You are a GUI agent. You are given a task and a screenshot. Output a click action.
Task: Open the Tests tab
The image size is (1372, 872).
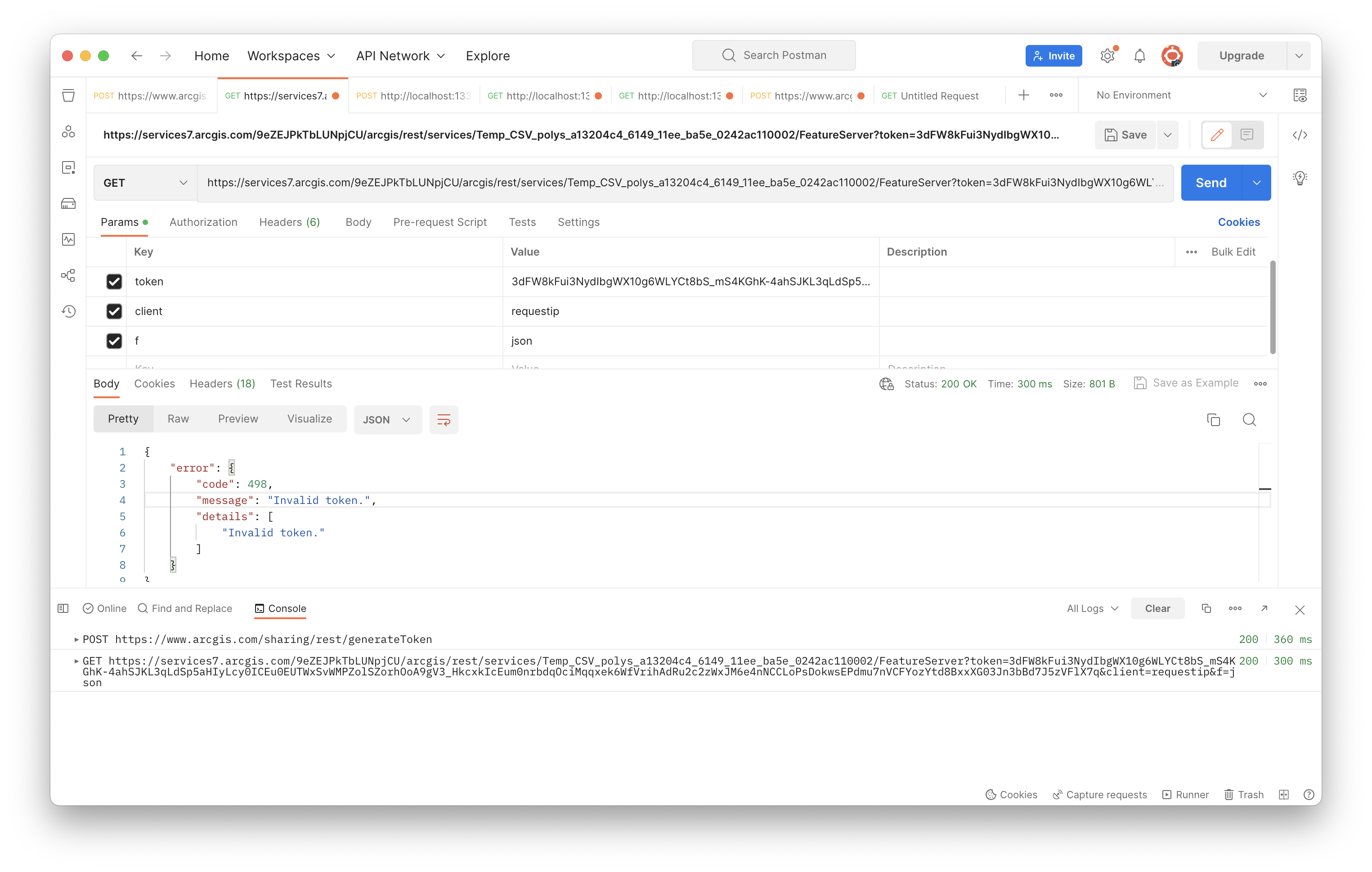coord(522,222)
